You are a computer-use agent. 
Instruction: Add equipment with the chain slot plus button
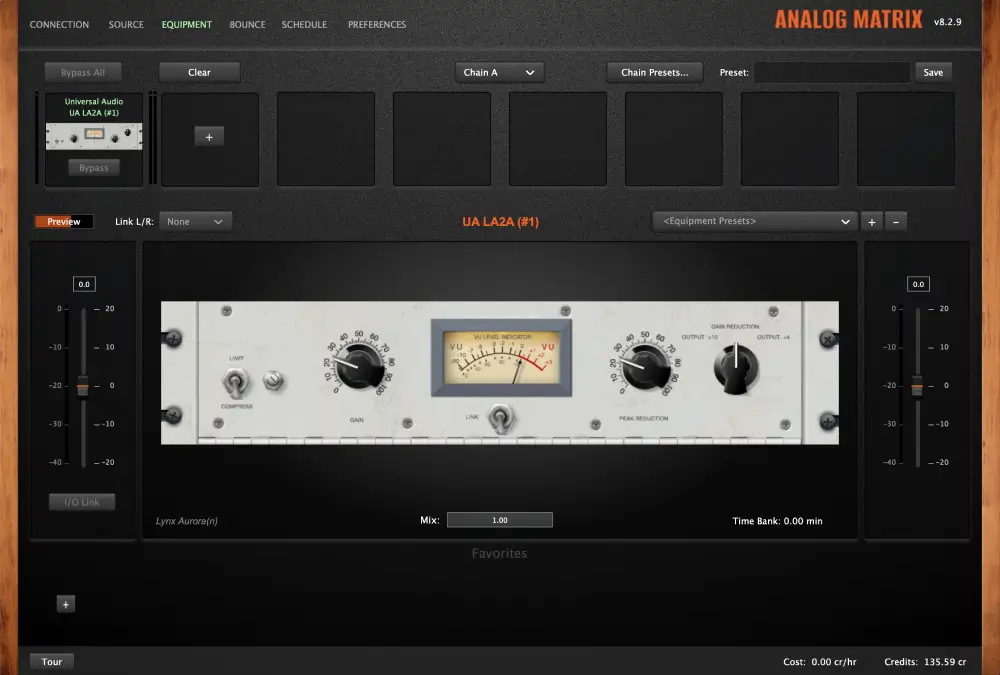(x=209, y=137)
